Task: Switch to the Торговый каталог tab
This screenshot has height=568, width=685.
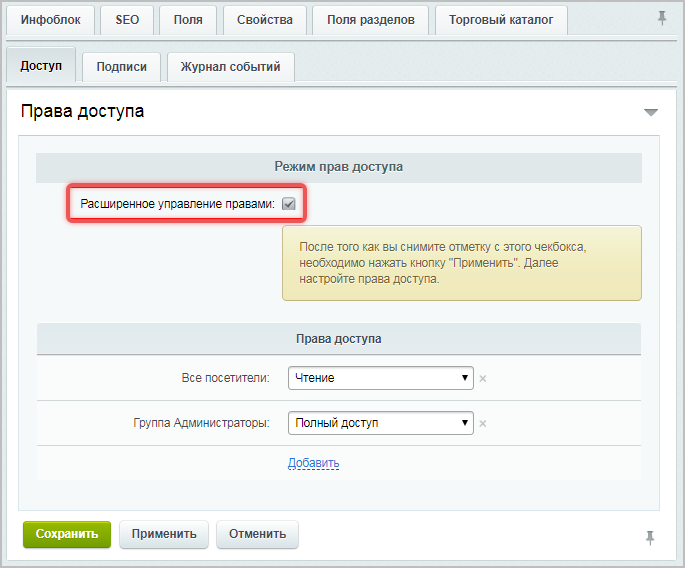Action: point(501,20)
